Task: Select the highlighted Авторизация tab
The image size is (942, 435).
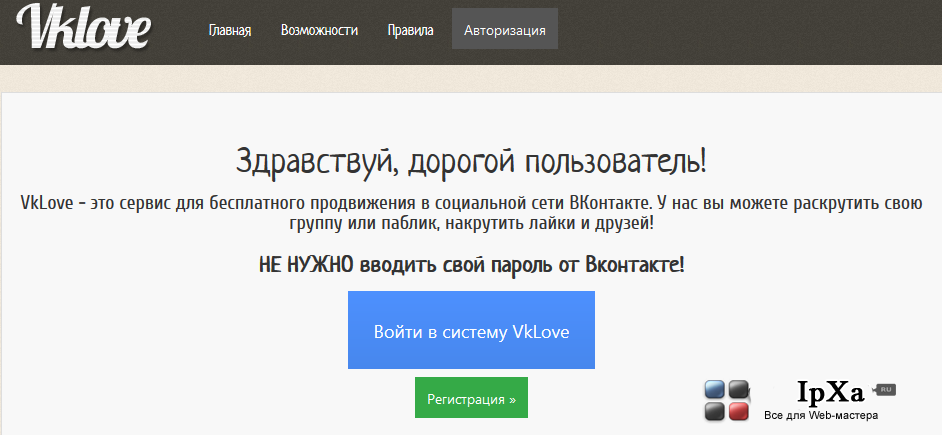Action: click(x=505, y=29)
